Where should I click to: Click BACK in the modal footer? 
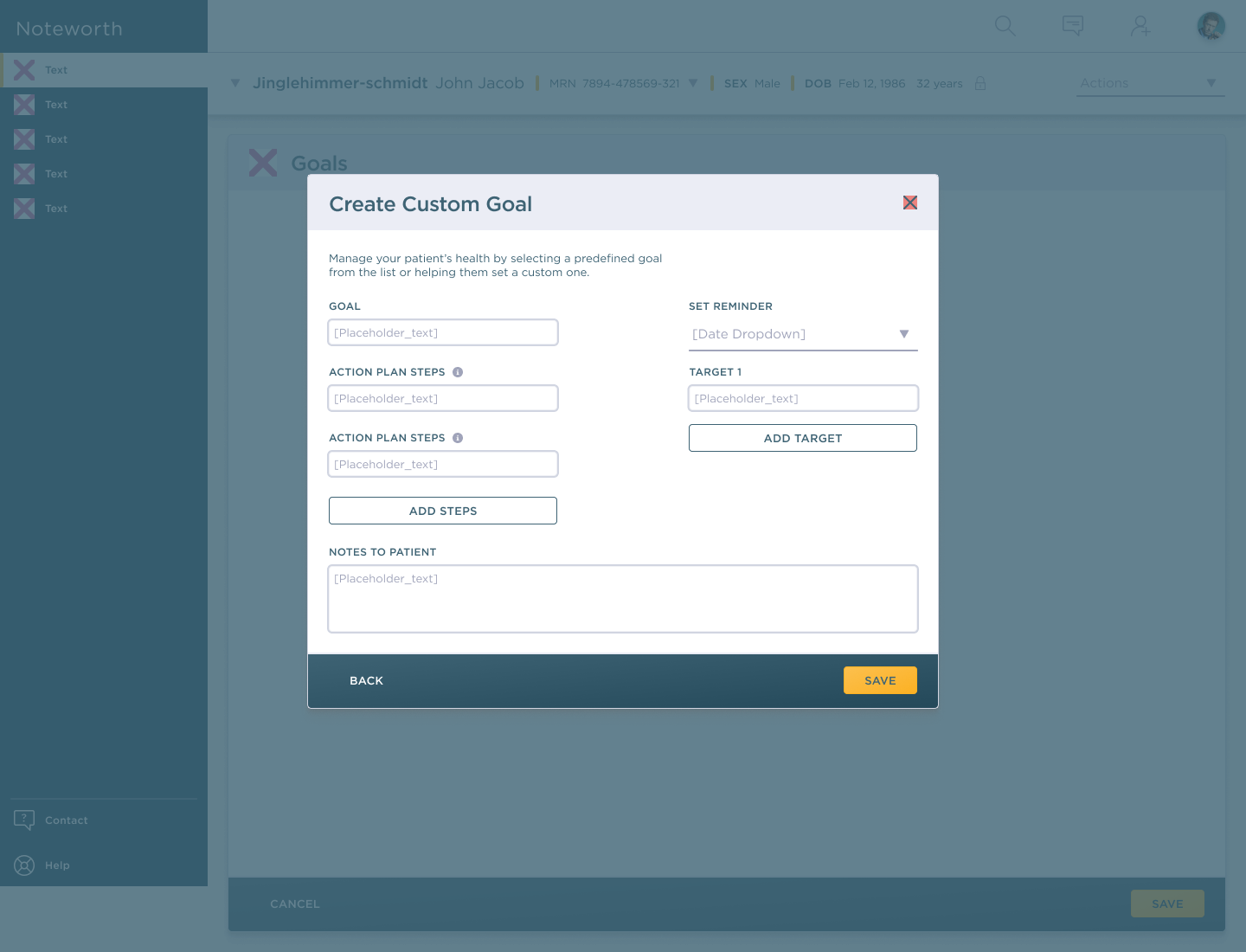pyautogui.click(x=366, y=680)
